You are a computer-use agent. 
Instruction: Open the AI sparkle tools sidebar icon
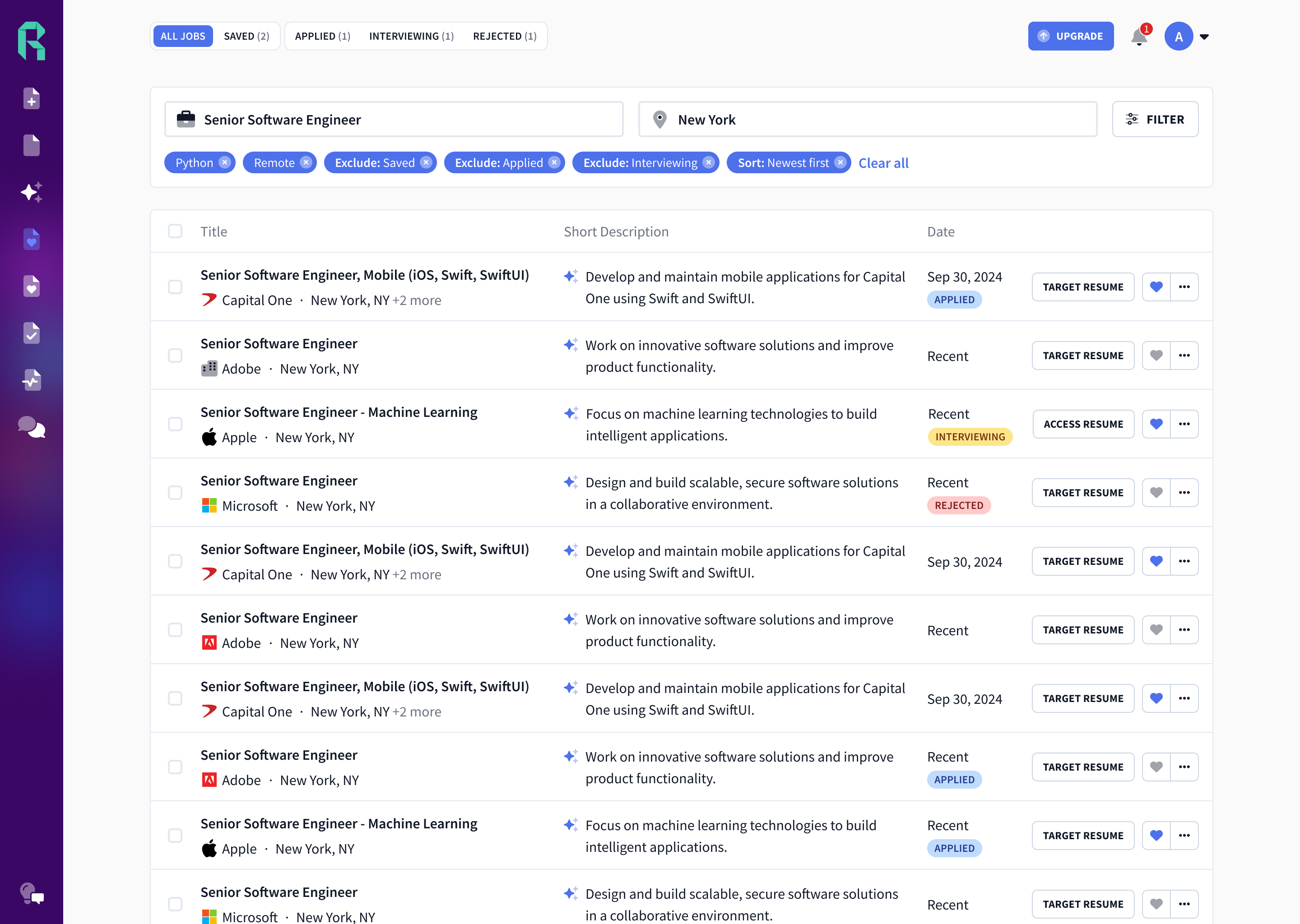tap(31, 192)
